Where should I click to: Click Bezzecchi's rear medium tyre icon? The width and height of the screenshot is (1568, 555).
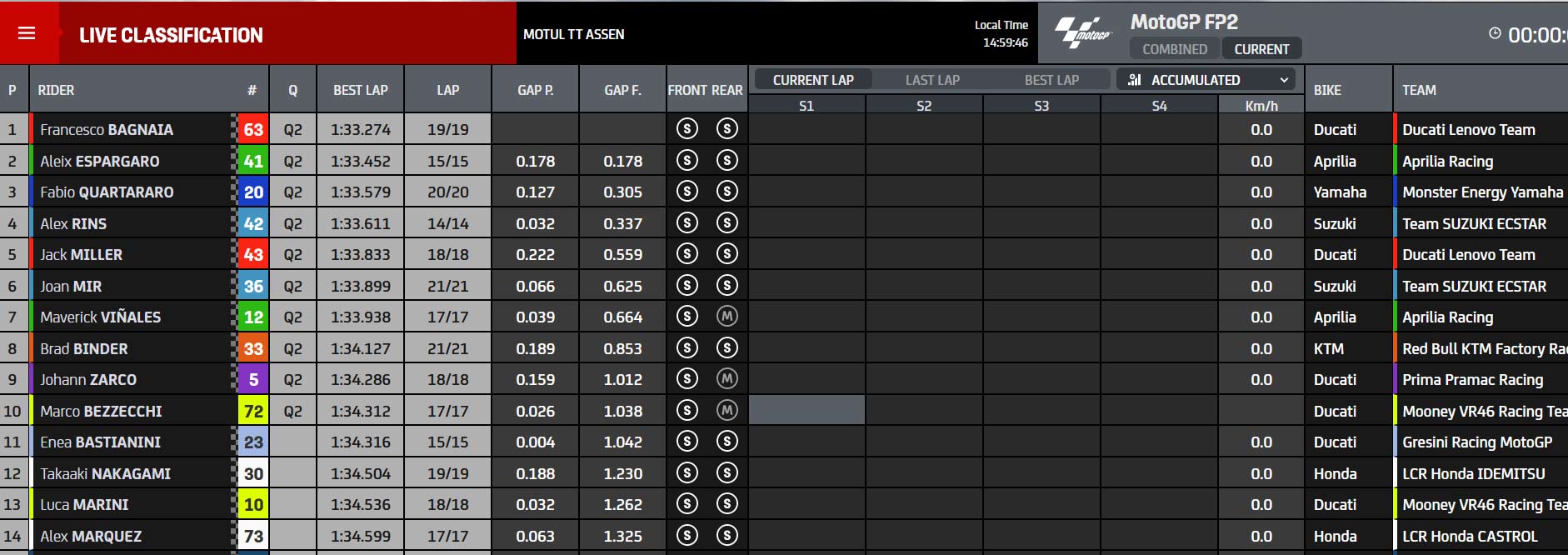point(727,410)
